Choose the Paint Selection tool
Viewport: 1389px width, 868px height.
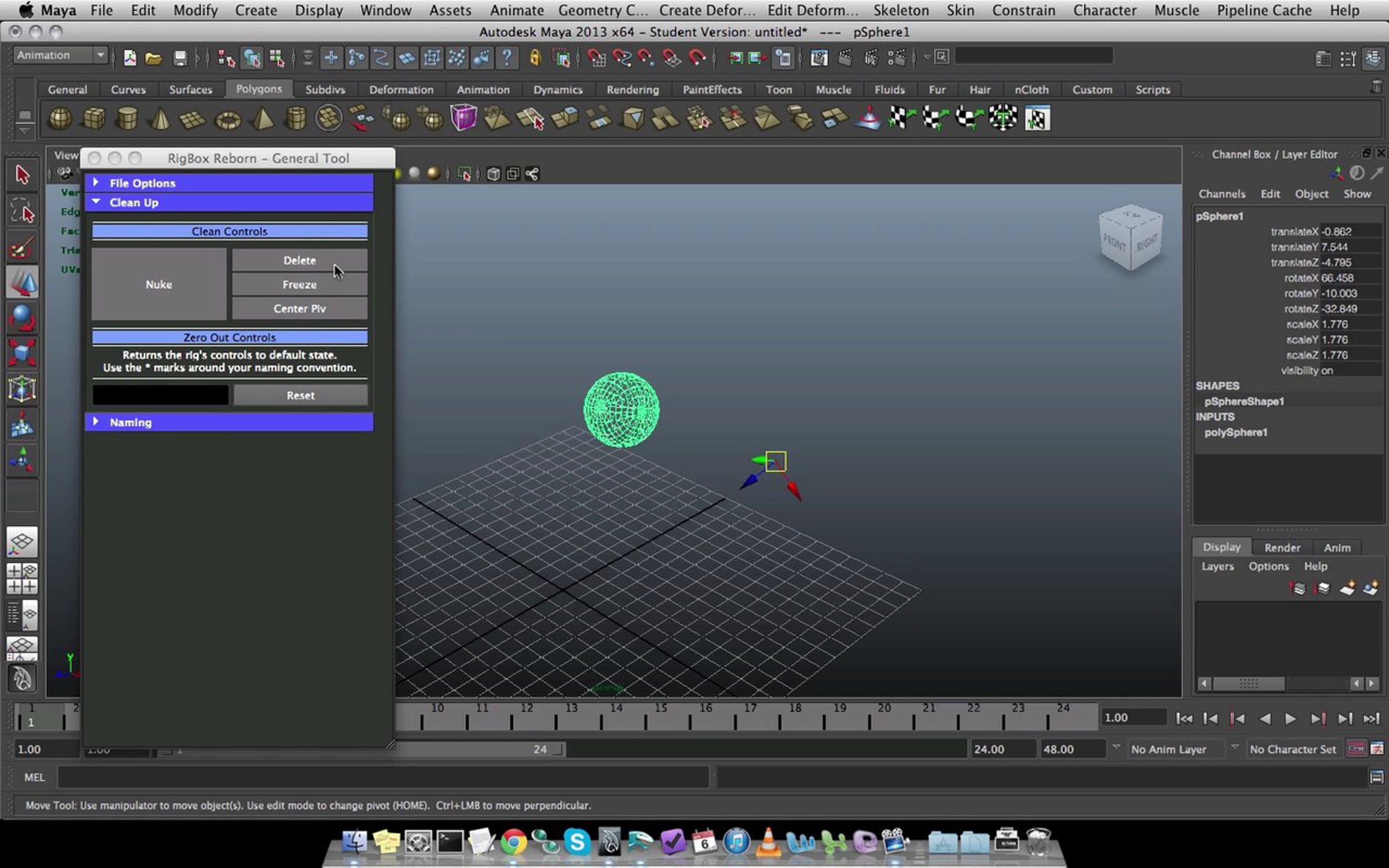pyautogui.click(x=22, y=248)
